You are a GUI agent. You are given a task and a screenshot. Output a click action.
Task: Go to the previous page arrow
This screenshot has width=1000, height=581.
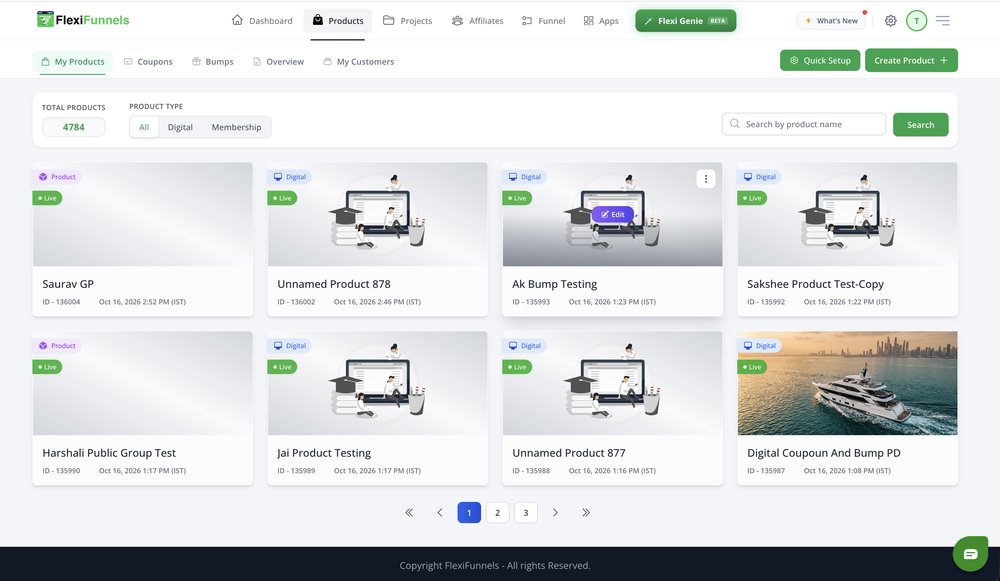click(439, 512)
